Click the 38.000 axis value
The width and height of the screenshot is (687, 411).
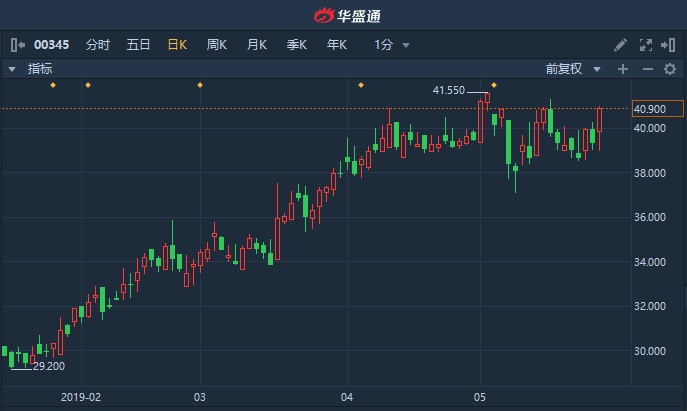click(x=650, y=173)
